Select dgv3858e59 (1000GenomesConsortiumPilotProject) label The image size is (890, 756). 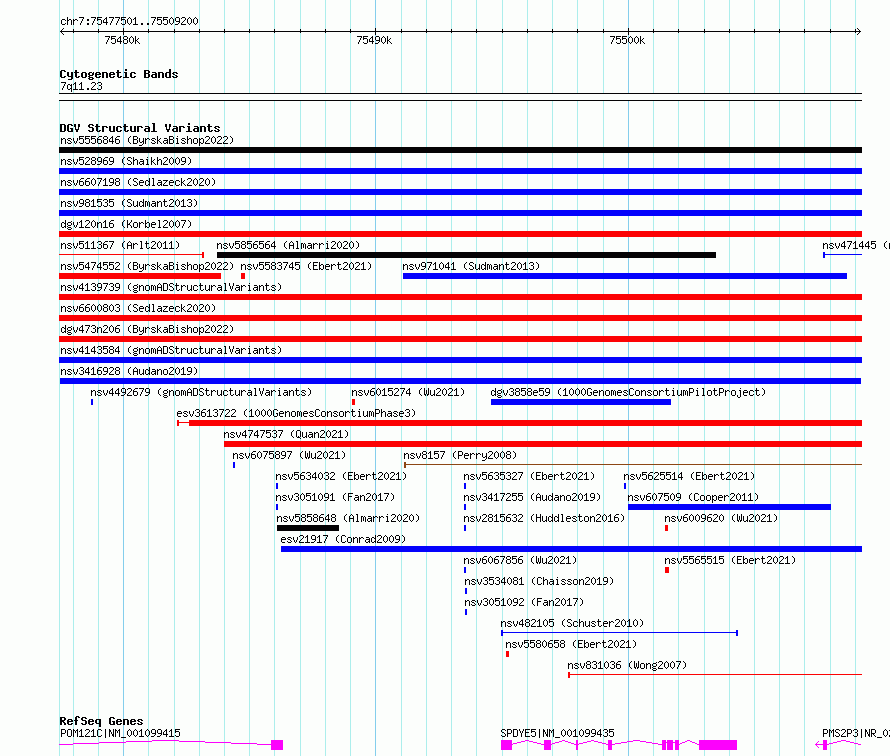[628, 392]
